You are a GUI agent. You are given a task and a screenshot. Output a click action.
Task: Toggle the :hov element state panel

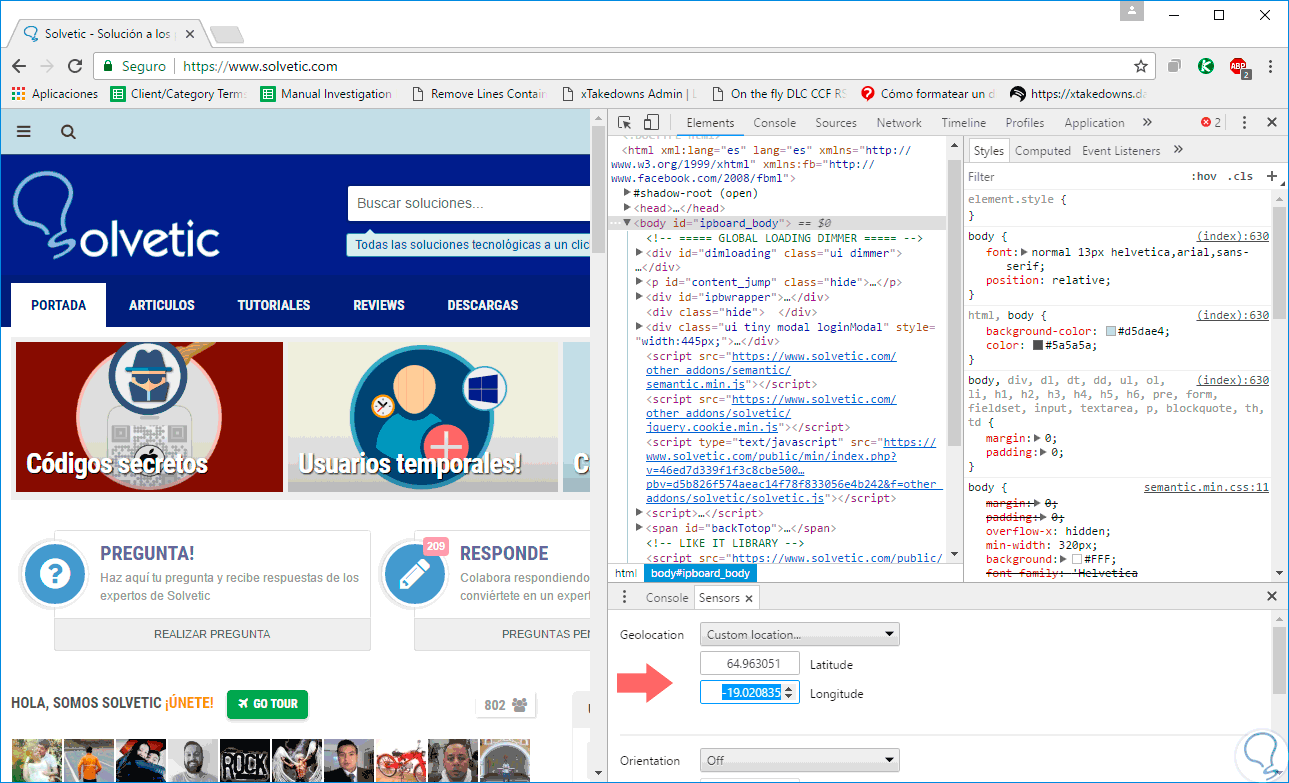tap(1204, 176)
